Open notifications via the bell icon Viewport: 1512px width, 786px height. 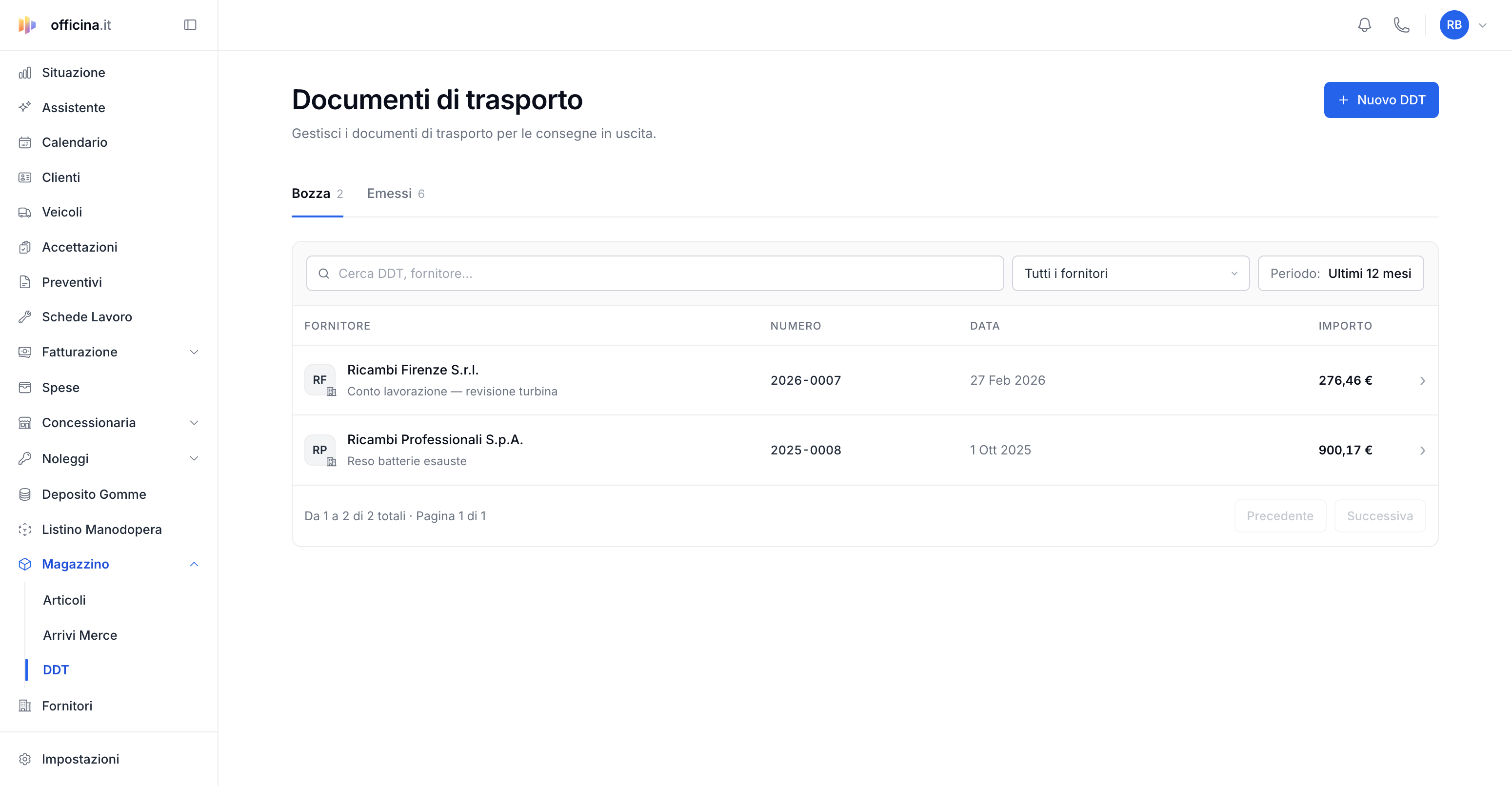[1364, 25]
